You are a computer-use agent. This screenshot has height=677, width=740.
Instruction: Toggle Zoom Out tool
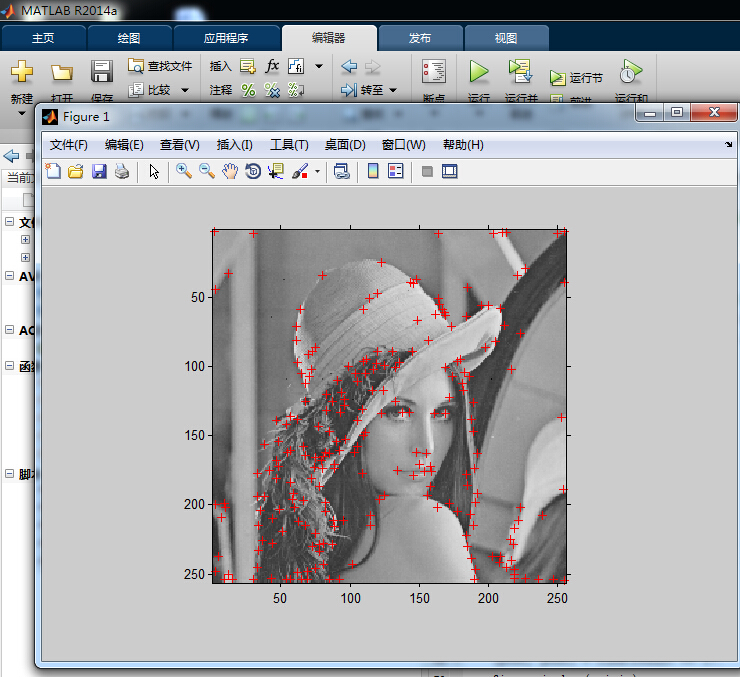click(207, 171)
